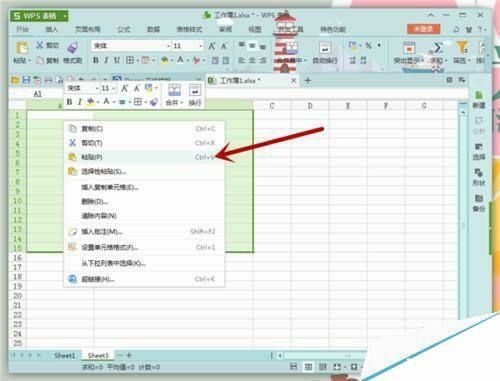Click the A1 name box field
Viewport: 500px width, 381px height.
37,94
